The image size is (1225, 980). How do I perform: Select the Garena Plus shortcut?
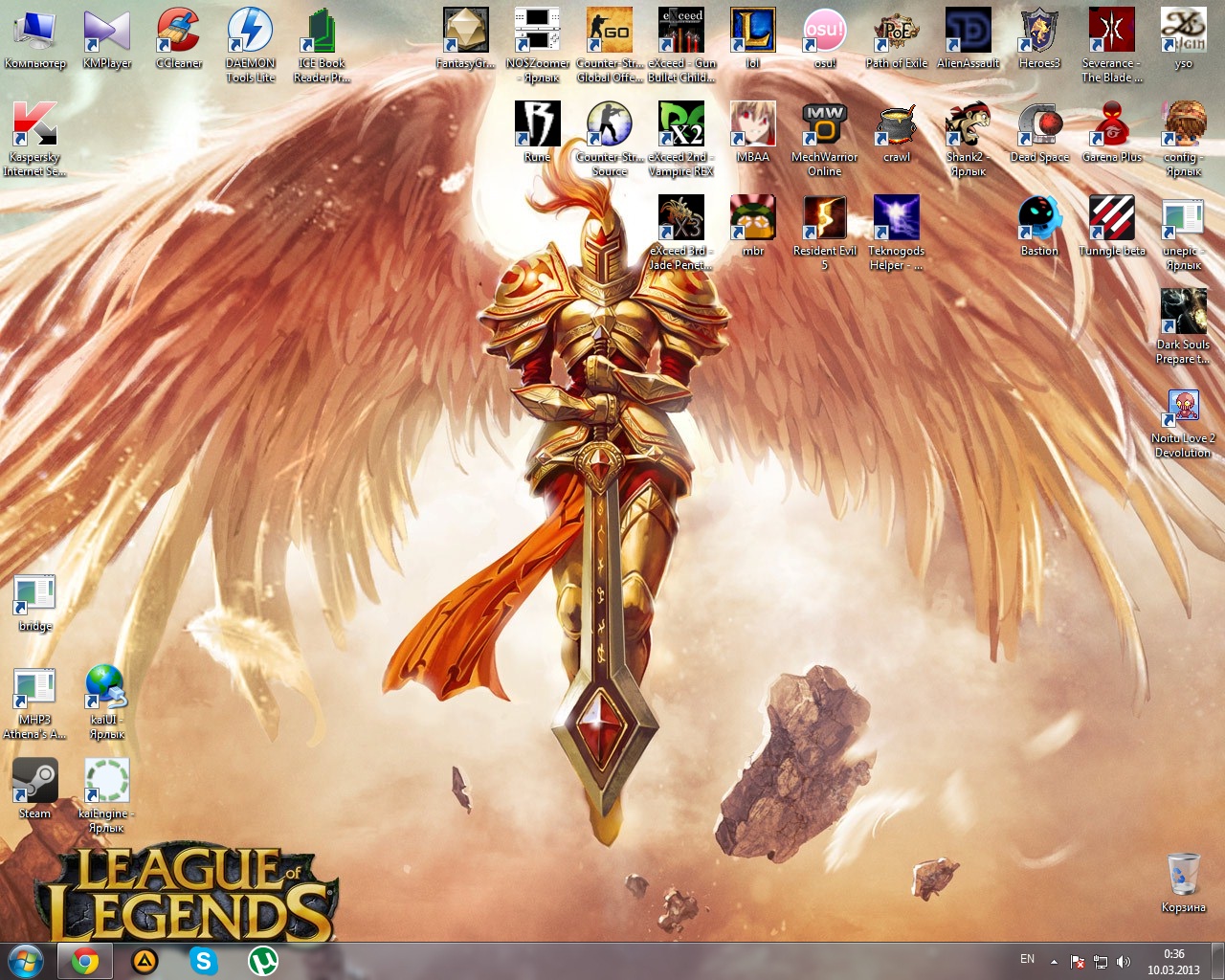1112,132
